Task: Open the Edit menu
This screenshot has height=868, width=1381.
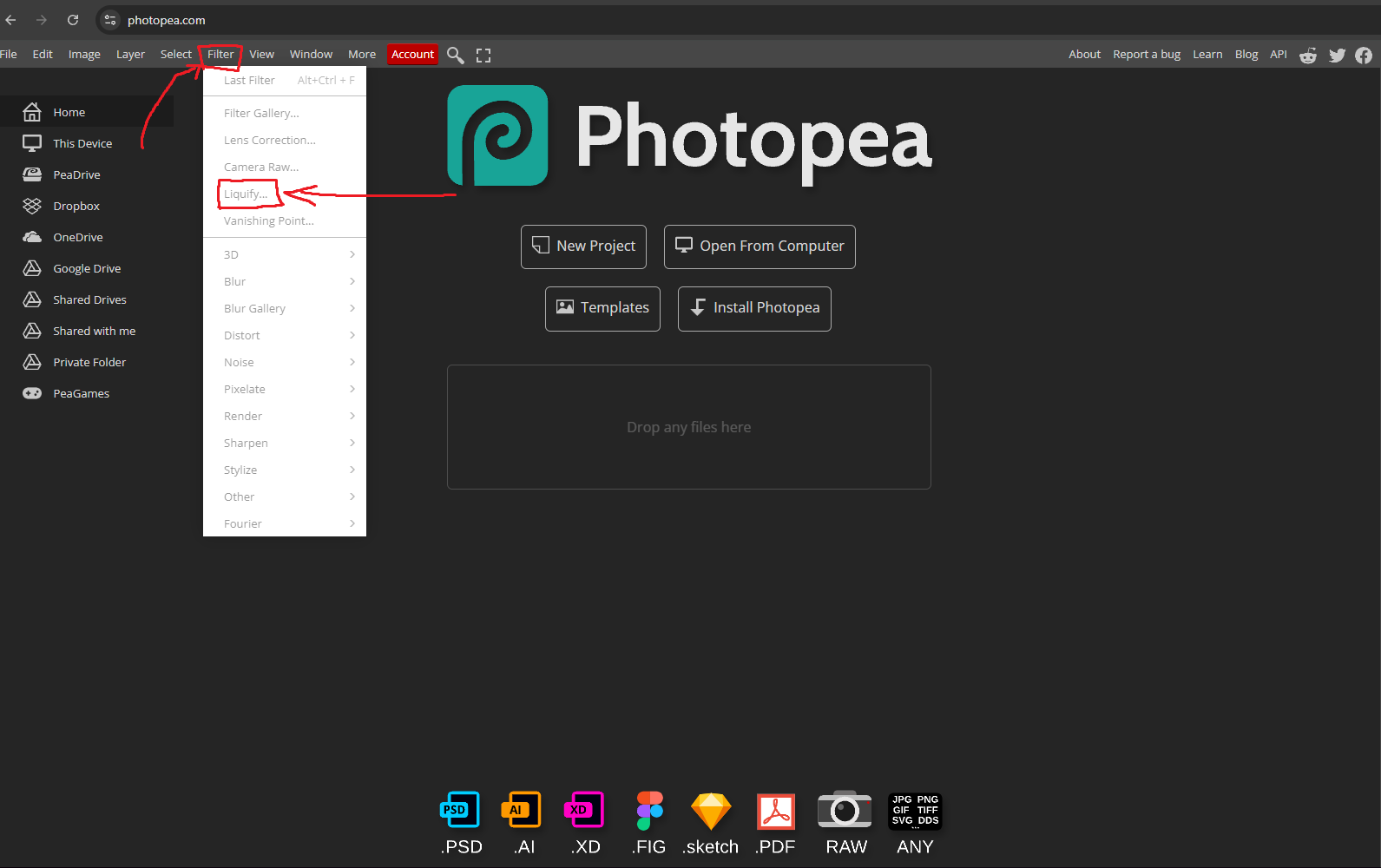Action: point(43,54)
